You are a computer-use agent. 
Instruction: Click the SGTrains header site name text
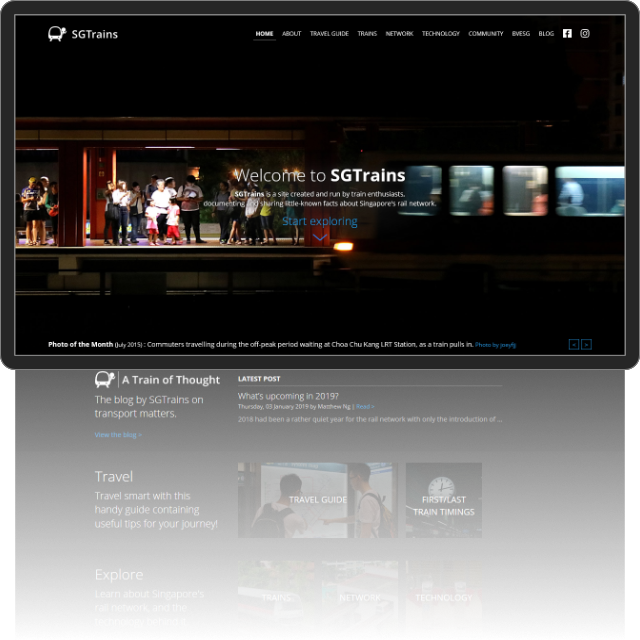point(95,34)
